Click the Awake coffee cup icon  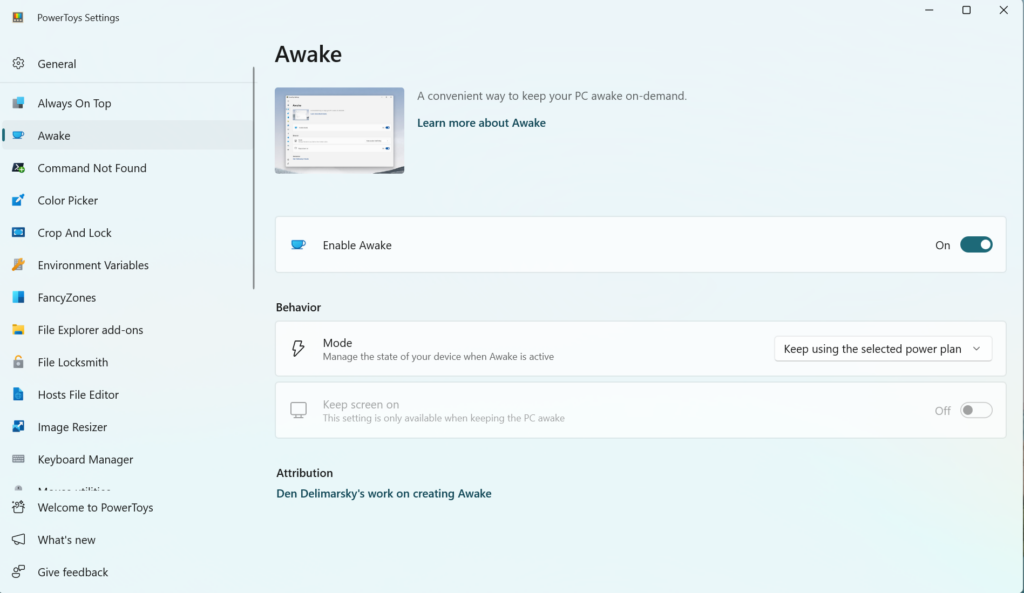[20, 135]
